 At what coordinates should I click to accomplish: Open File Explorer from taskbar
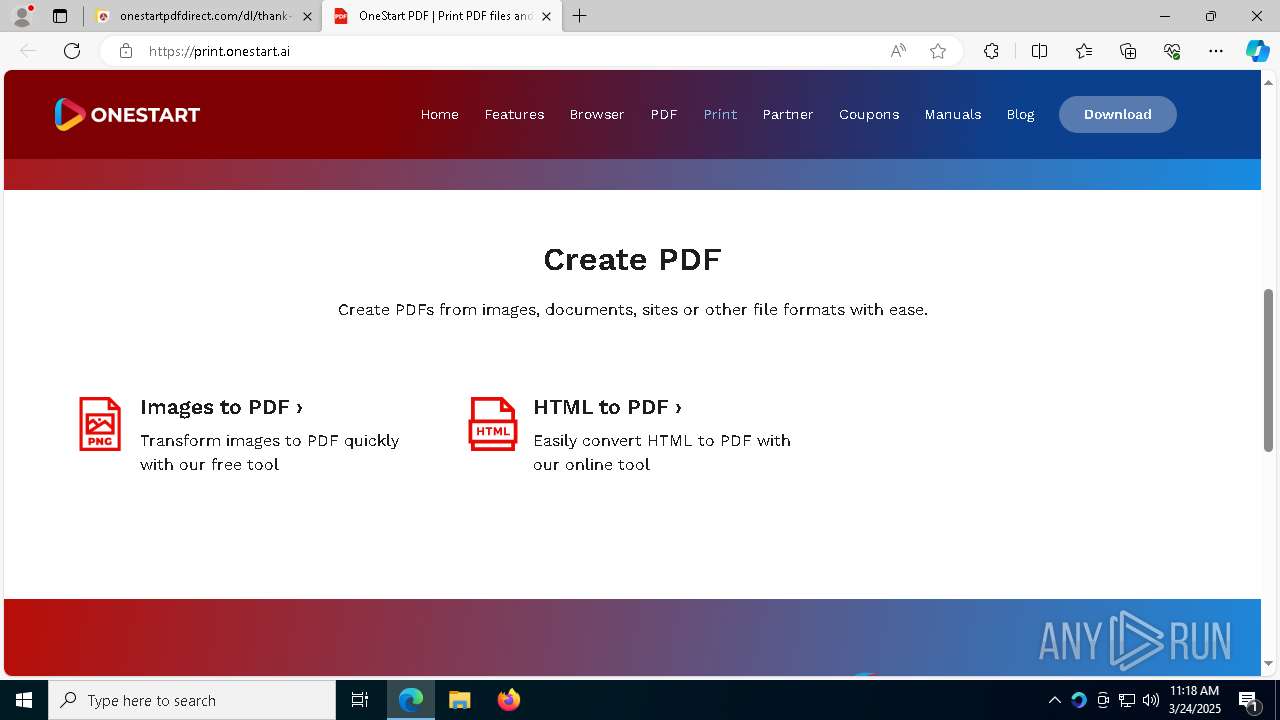pyautogui.click(x=459, y=700)
